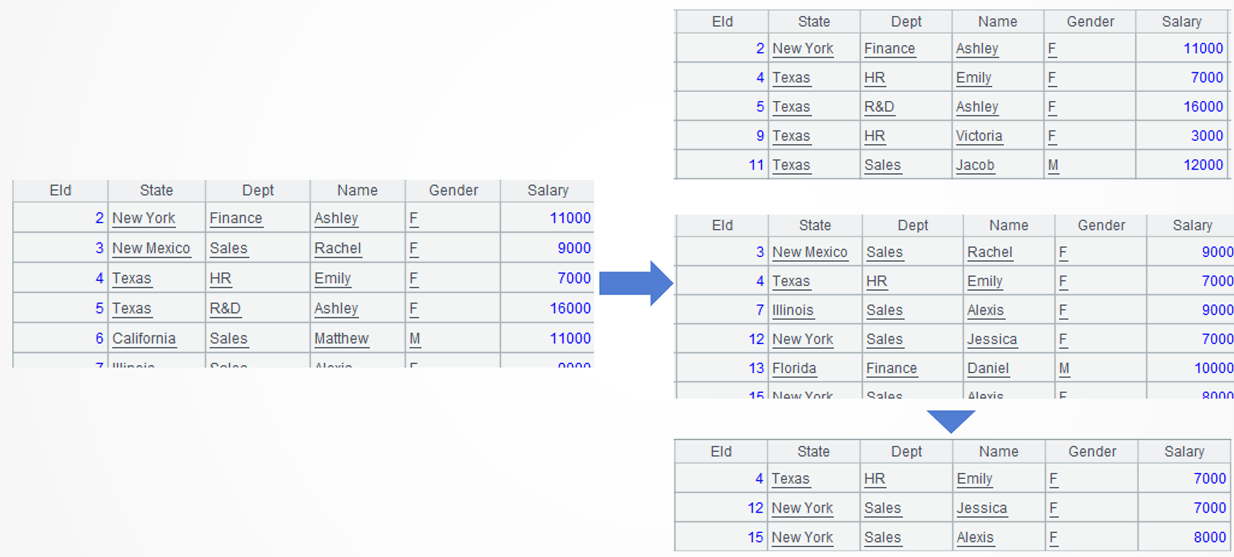The image size is (1234, 557).
Task: Click the Florida state entry
Action: 794,368
